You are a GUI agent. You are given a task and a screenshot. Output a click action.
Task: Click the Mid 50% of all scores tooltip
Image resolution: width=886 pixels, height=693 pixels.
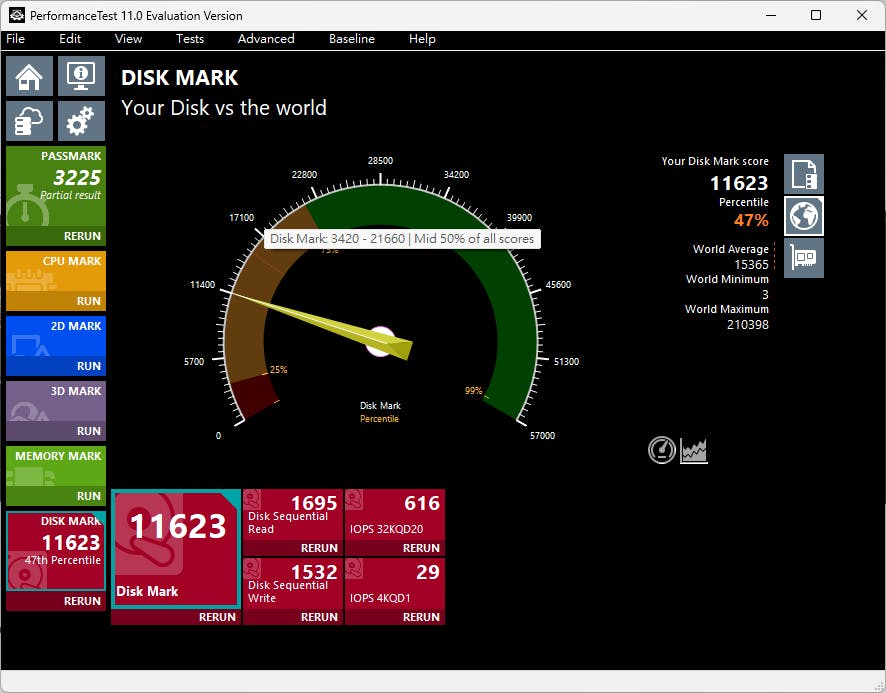402,239
